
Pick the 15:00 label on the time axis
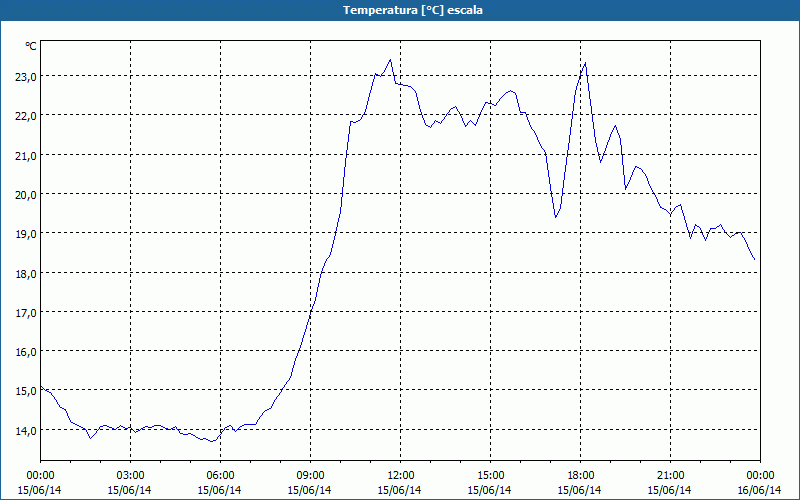(x=490, y=476)
